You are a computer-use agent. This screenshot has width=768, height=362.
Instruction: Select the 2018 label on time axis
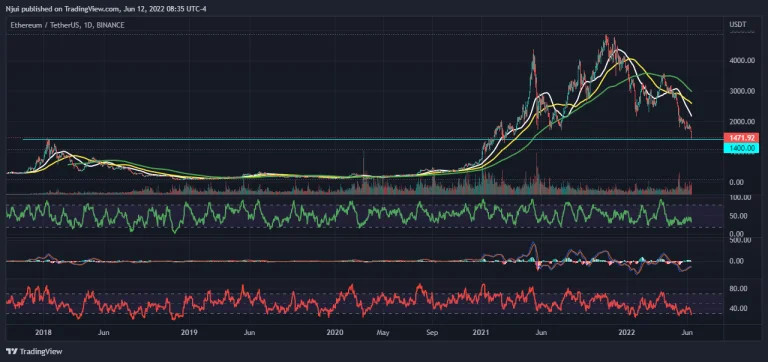point(43,333)
